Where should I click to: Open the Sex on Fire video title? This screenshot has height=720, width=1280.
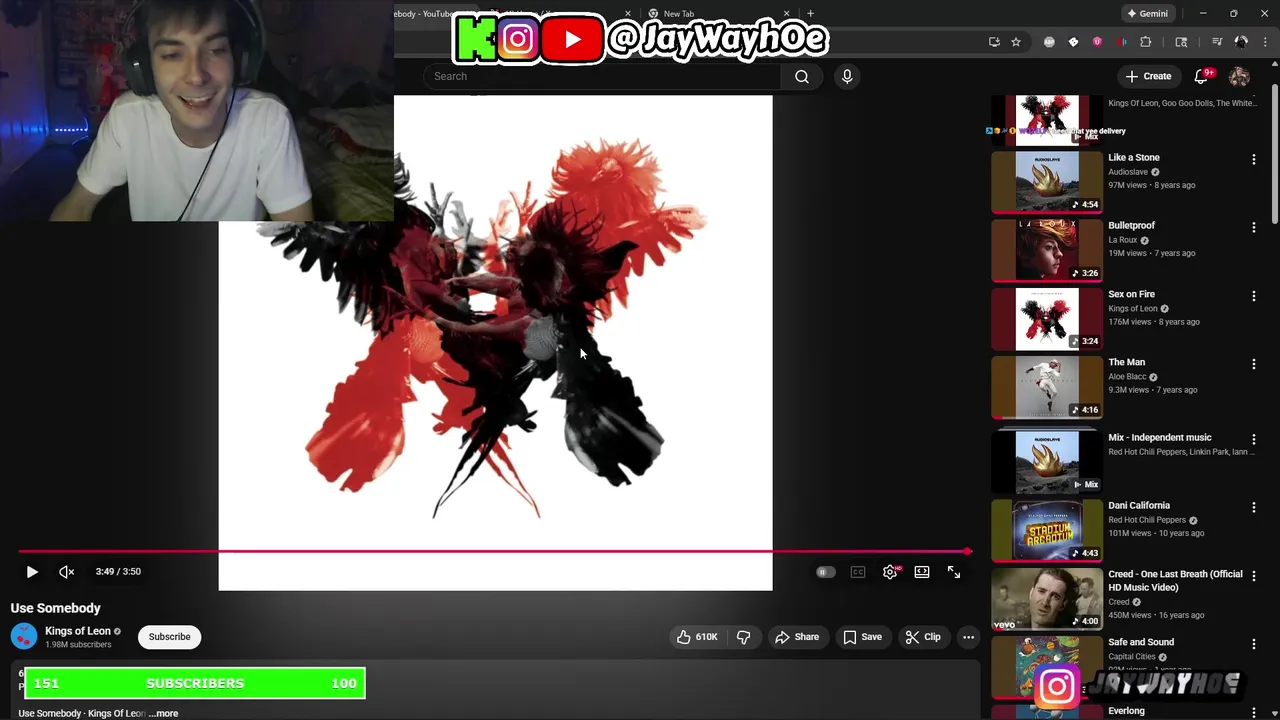[1131, 294]
